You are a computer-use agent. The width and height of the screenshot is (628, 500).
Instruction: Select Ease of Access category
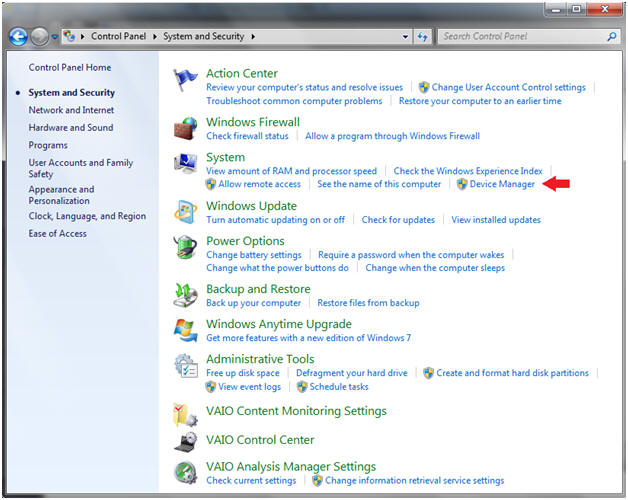click(57, 233)
